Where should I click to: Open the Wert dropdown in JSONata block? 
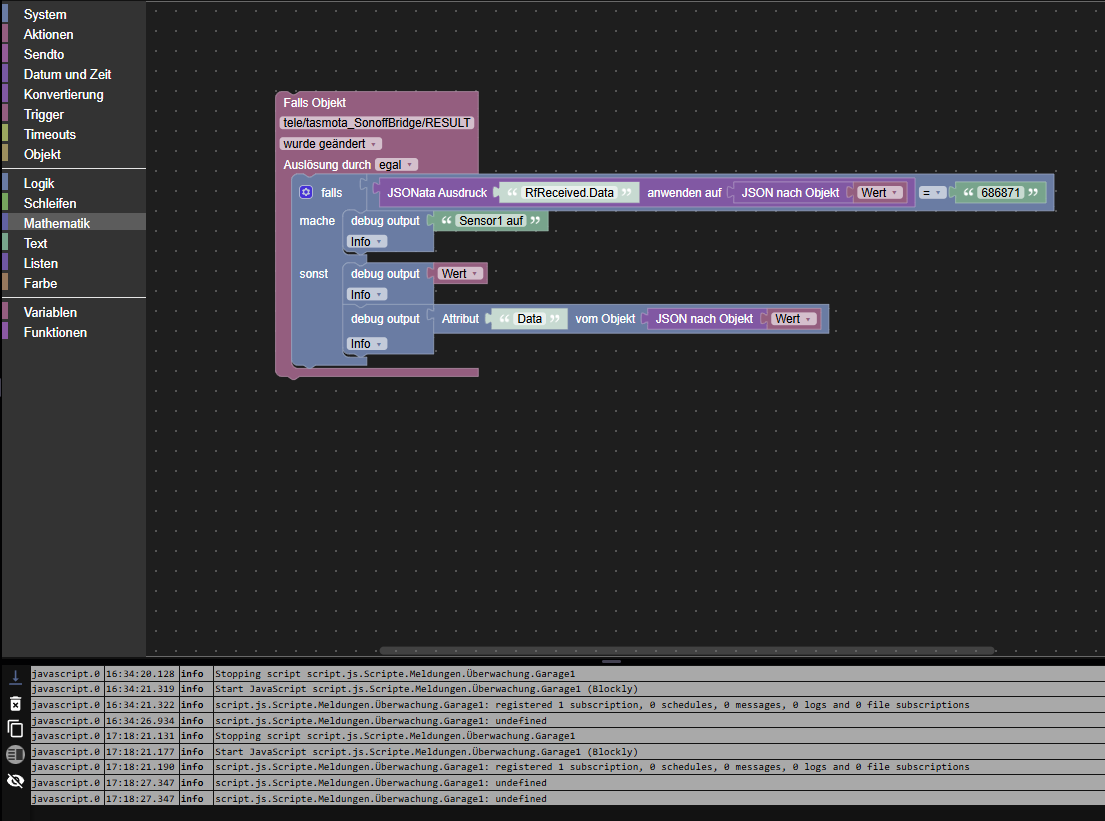point(879,192)
